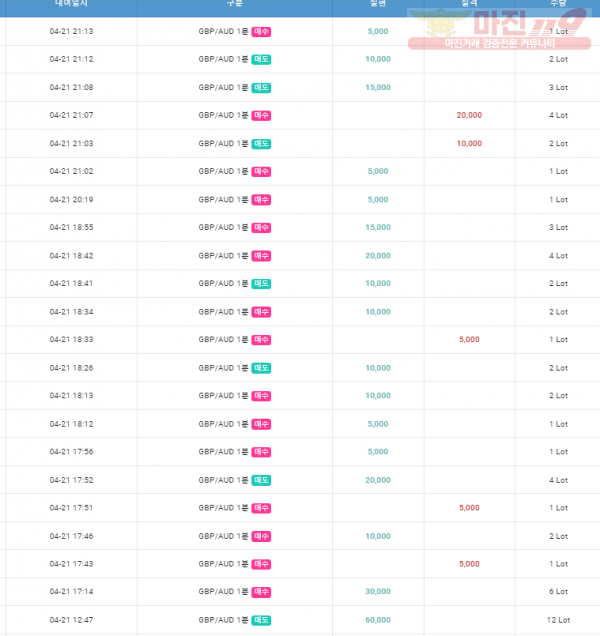This screenshot has width=600, height=636.
Task: Click the 10,000 loss on 04-21 21:03 row
Action: coord(469,144)
